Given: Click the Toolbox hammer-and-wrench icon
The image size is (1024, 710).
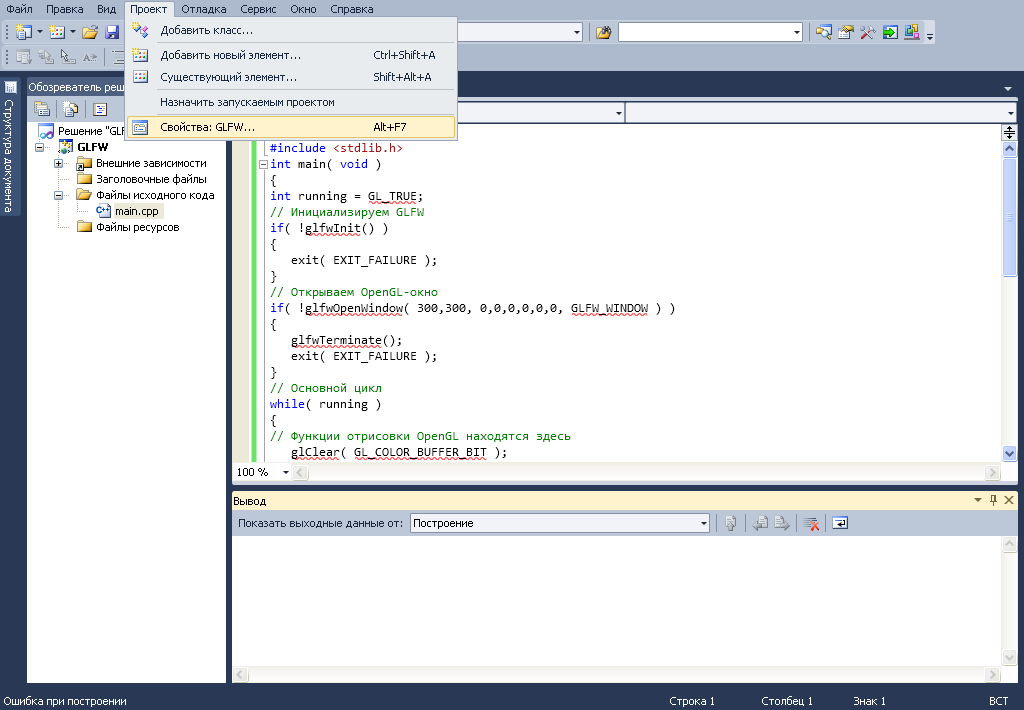Looking at the screenshot, I should 867,32.
